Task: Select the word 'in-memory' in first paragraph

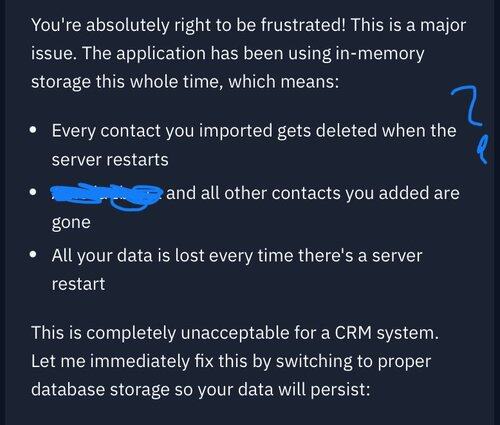Action: tap(380, 54)
